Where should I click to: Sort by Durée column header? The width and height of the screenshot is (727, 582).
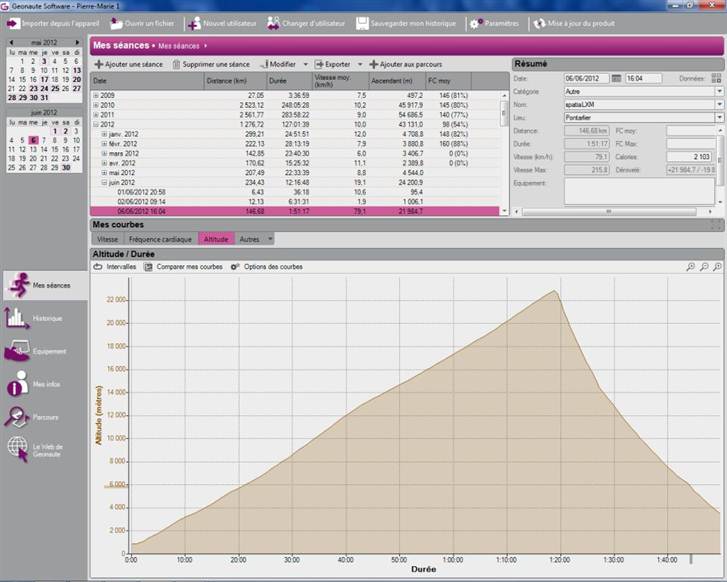[x=289, y=81]
